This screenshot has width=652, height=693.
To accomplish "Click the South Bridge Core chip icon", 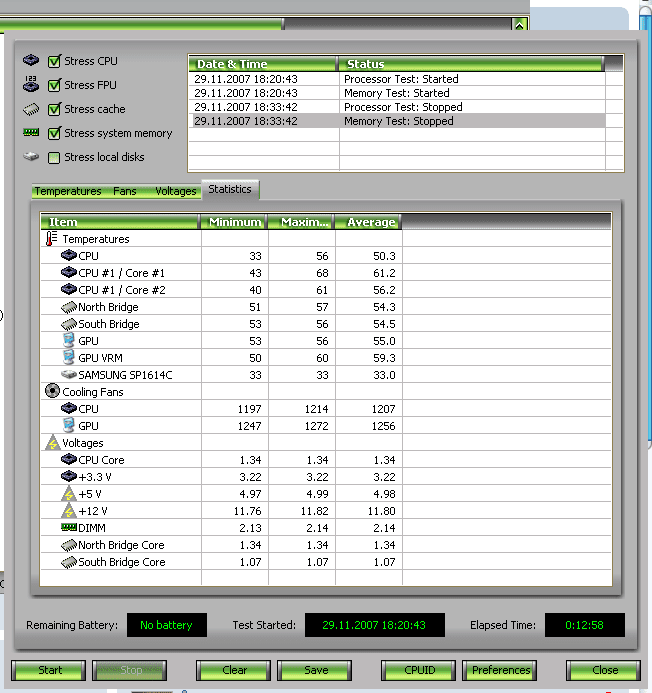I will pos(69,562).
